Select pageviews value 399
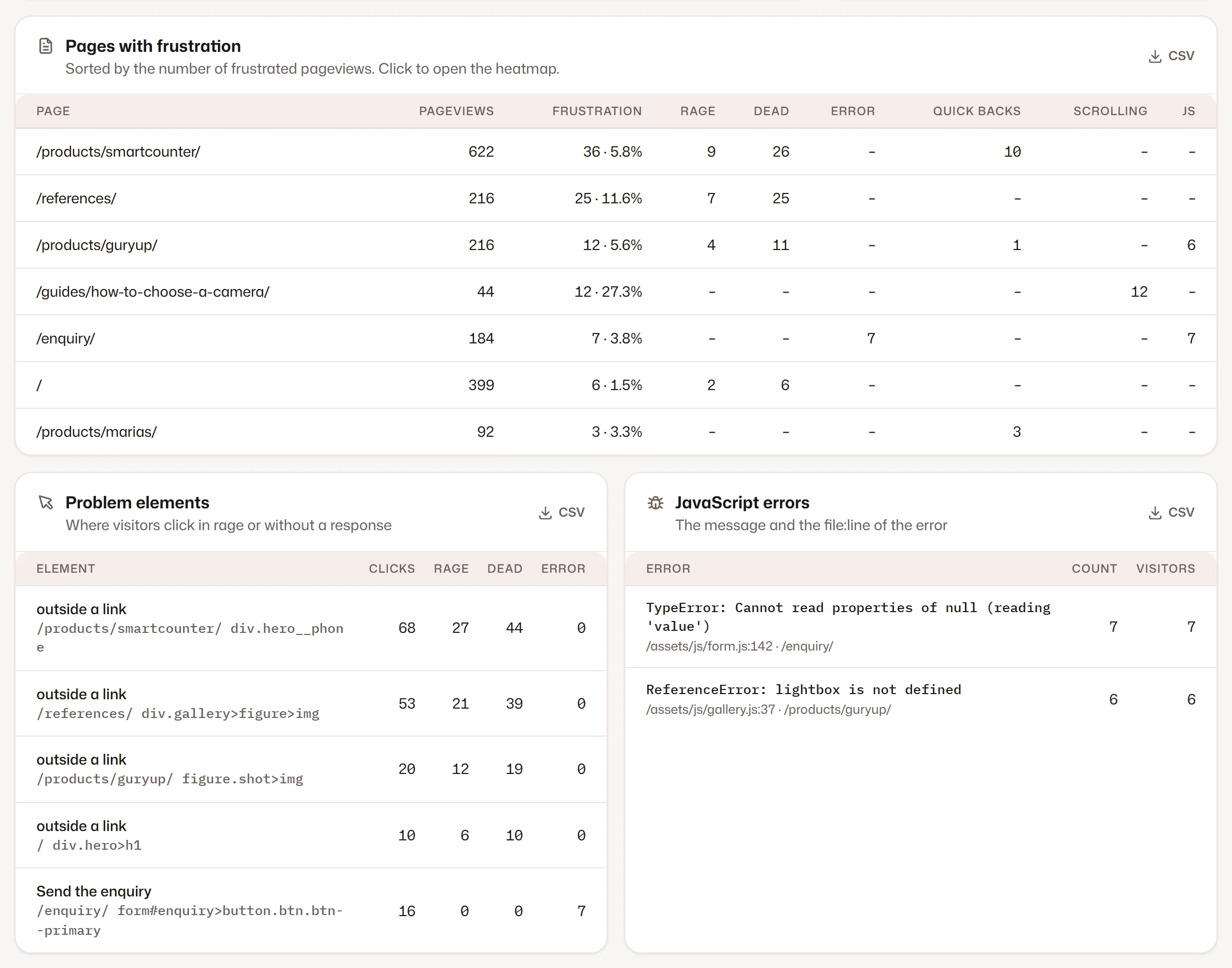The image size is (1232, 968). [x=481, y=385]
